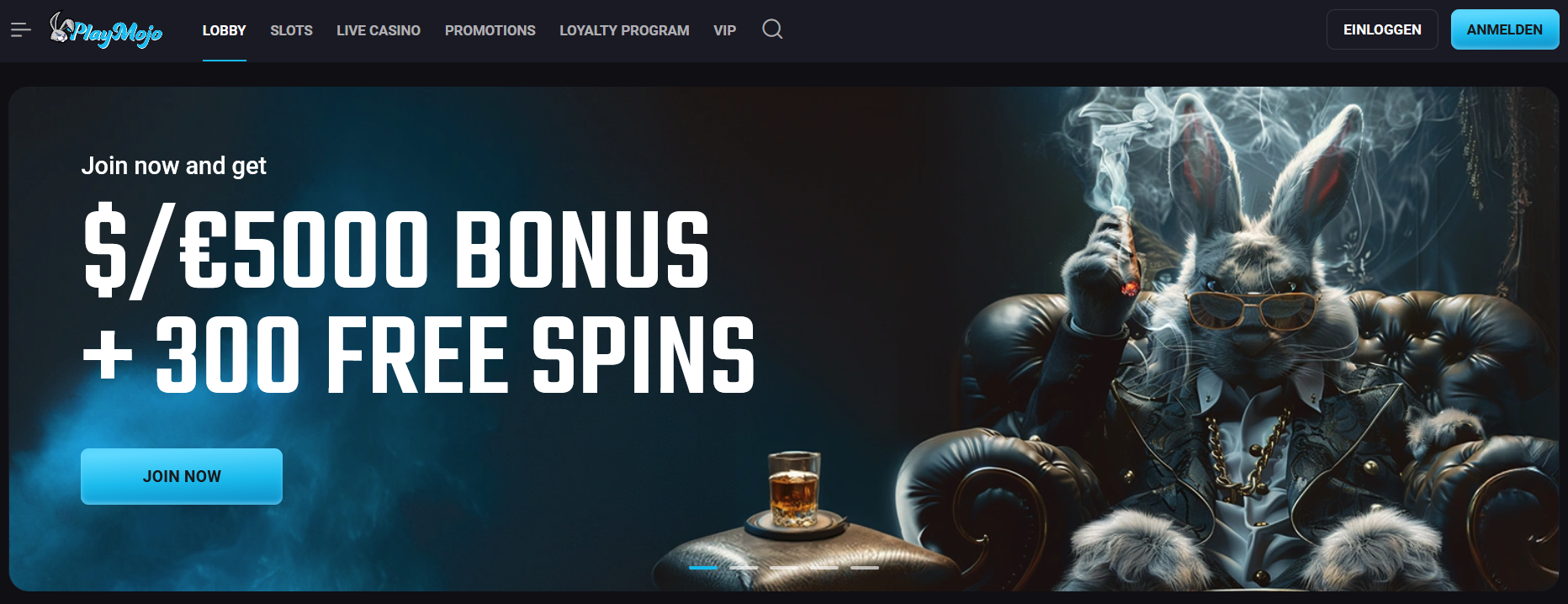The height and width of the screenshot is (604, 1568).
Task: Click the $/€5000 Bonus headline text
Action: (396, 249)
